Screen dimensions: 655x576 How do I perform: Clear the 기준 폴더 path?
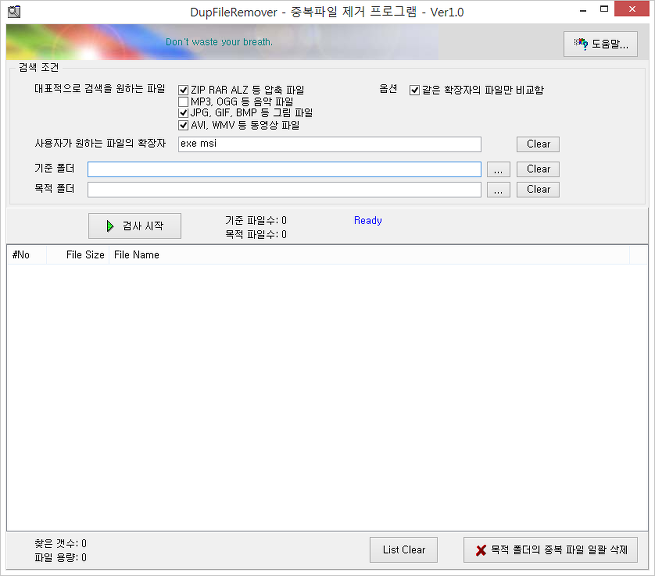pos(538,169)
